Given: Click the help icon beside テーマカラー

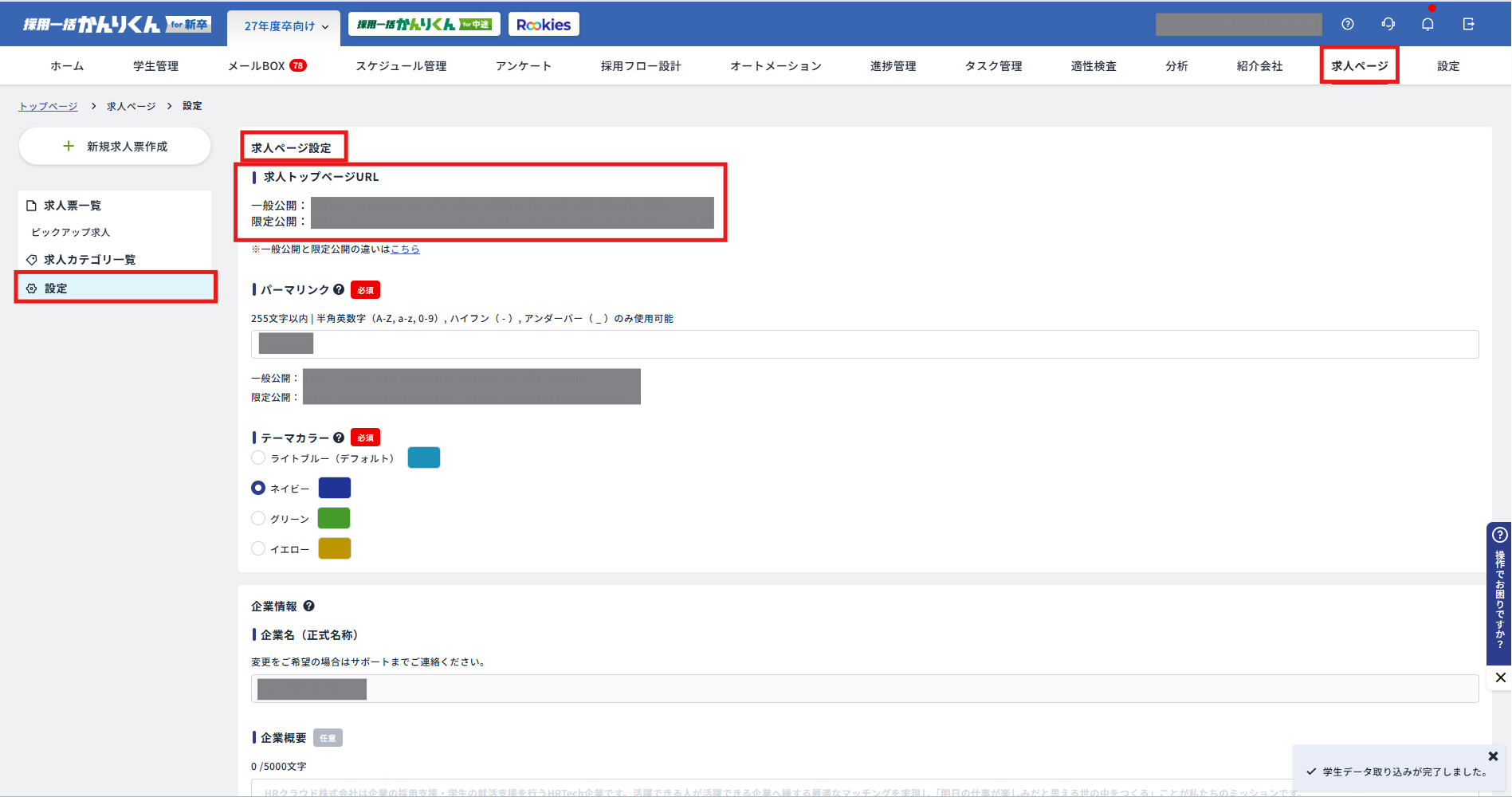Looking at the screenshot, I should (x=339, y=438).
